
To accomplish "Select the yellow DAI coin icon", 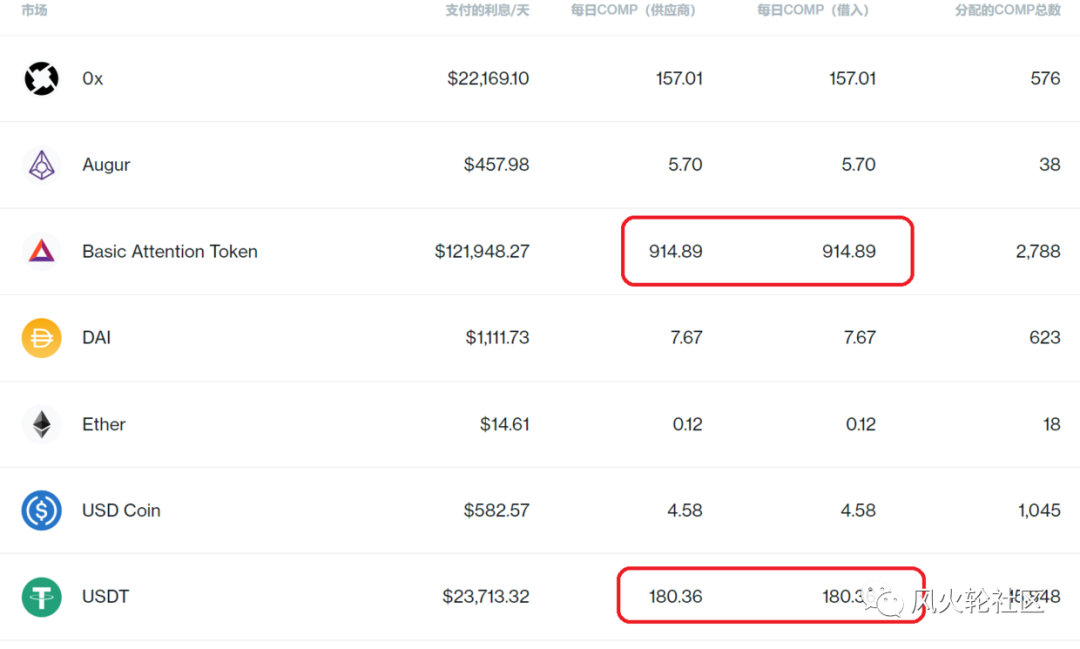I will click(x=41, y=337).
